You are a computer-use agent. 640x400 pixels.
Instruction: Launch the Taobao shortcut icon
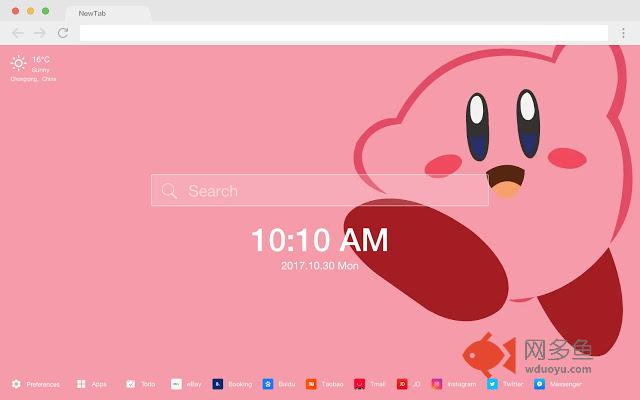[x=311, y=384]
